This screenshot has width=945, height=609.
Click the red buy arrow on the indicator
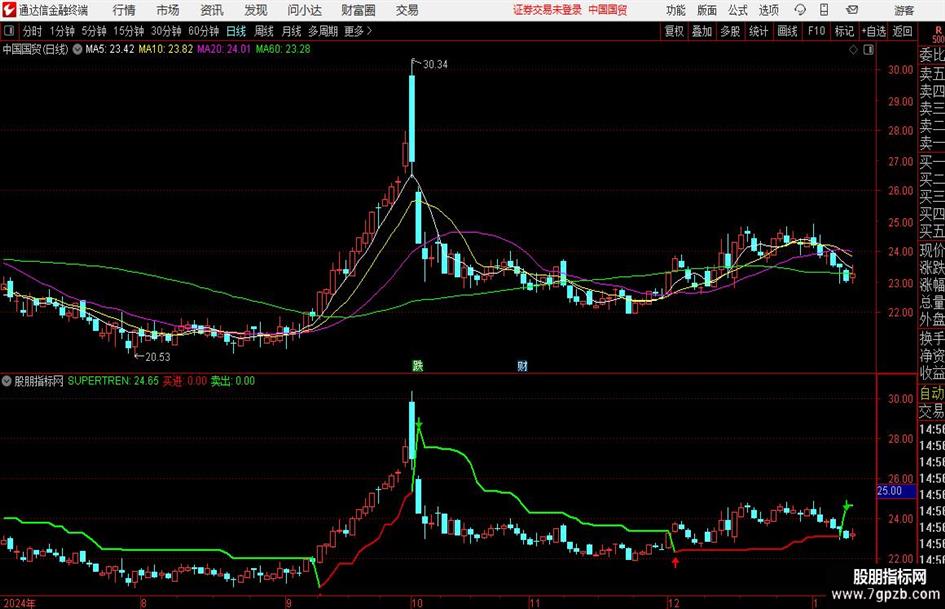tap(676, 563)
